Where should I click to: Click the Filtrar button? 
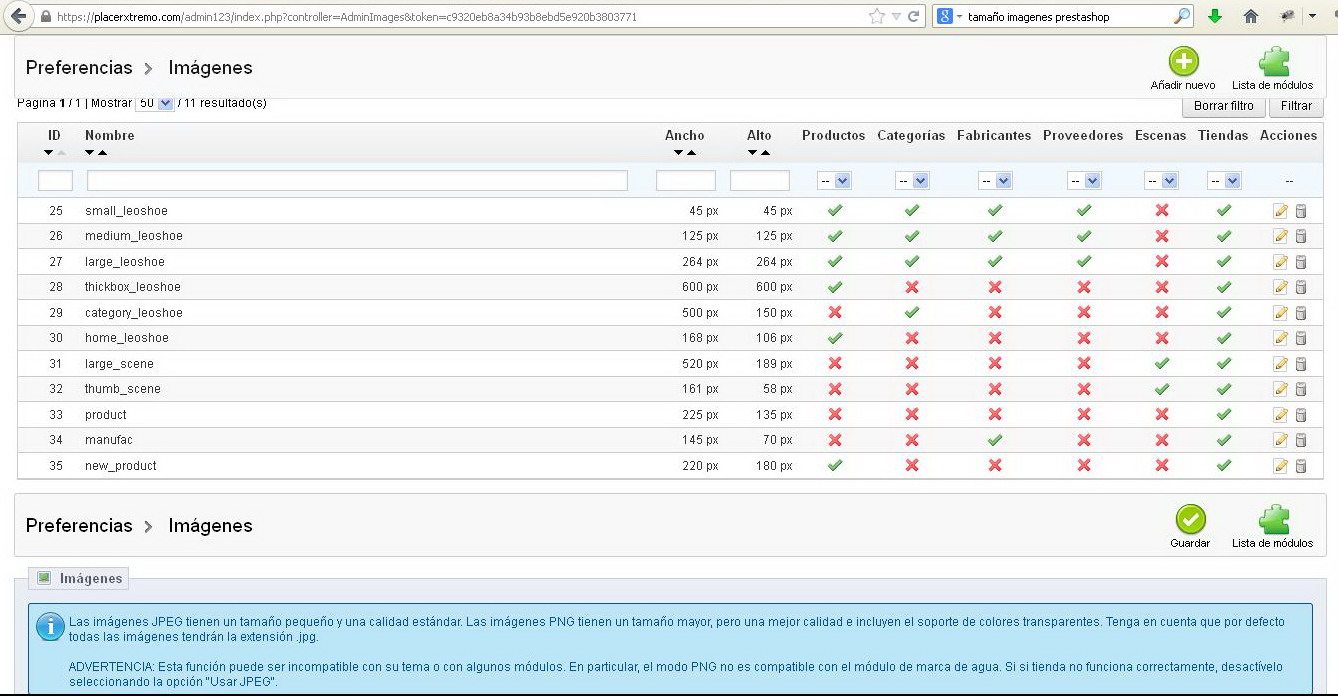pos(1296,106)
